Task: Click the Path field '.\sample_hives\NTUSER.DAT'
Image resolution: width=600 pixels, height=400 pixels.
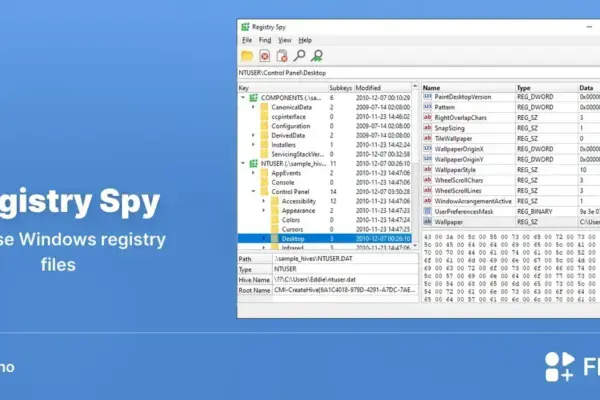Action: (346, 259)
